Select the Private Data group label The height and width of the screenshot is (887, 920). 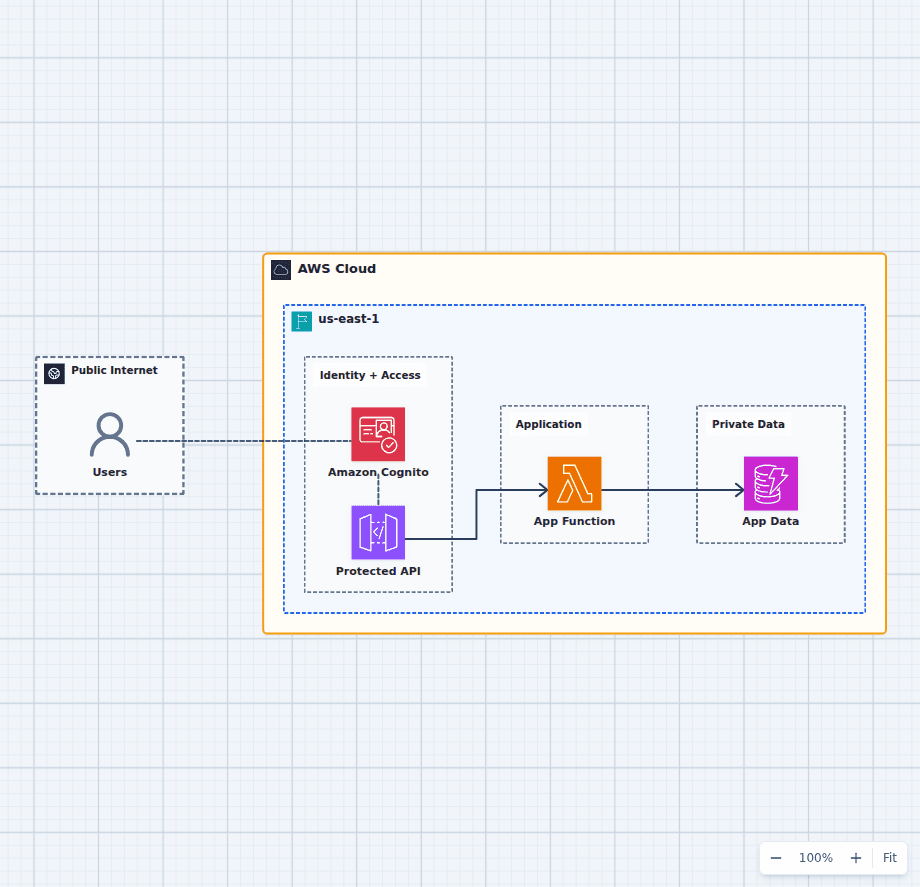(748, 424)
